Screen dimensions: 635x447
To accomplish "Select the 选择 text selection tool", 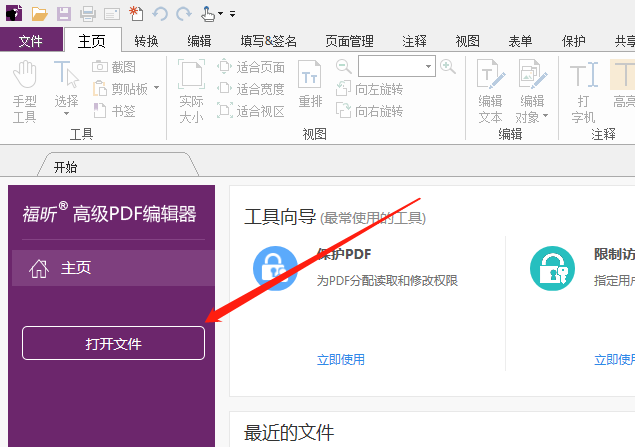I will point(66,83).
